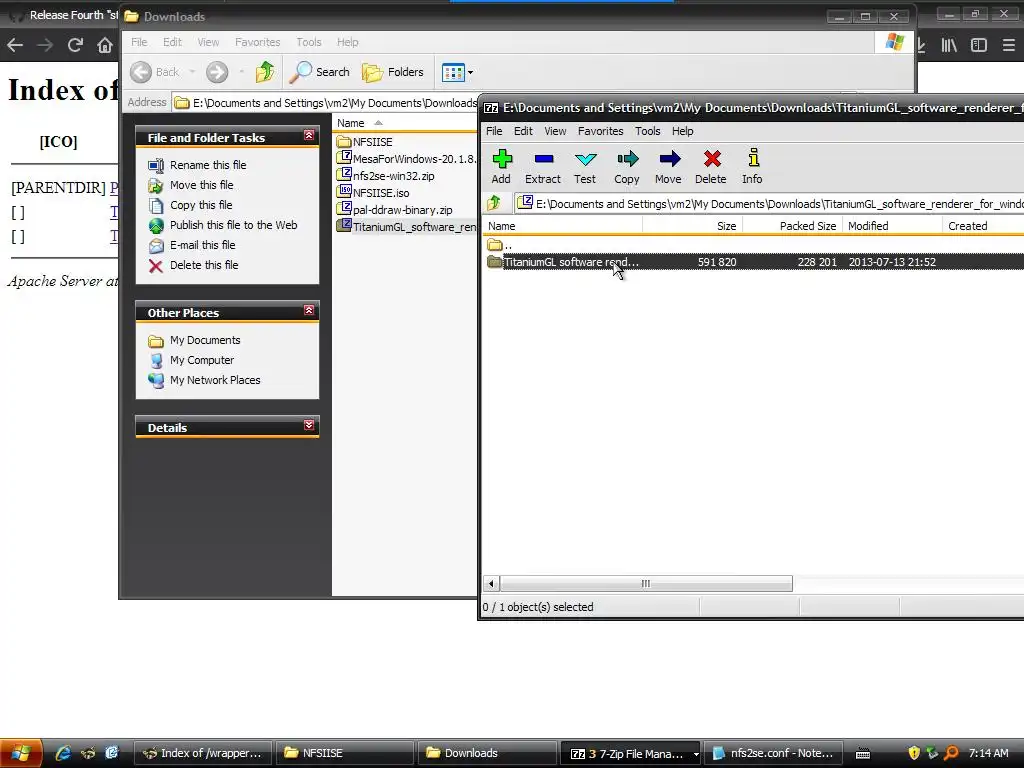The image size is (1024, 768).
Task: Click the Copy toolbar icon in 7-Zip
Action: click(x=626, y=167)
